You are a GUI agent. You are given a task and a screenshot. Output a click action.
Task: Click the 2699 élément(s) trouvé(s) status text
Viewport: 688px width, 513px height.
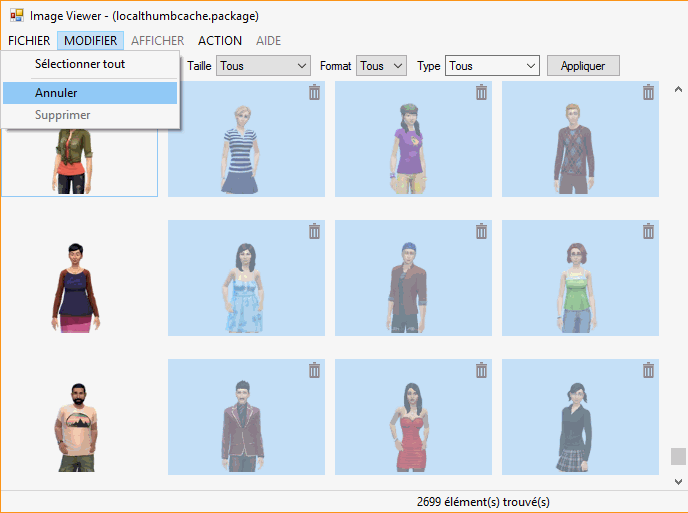tap(483, 502)
